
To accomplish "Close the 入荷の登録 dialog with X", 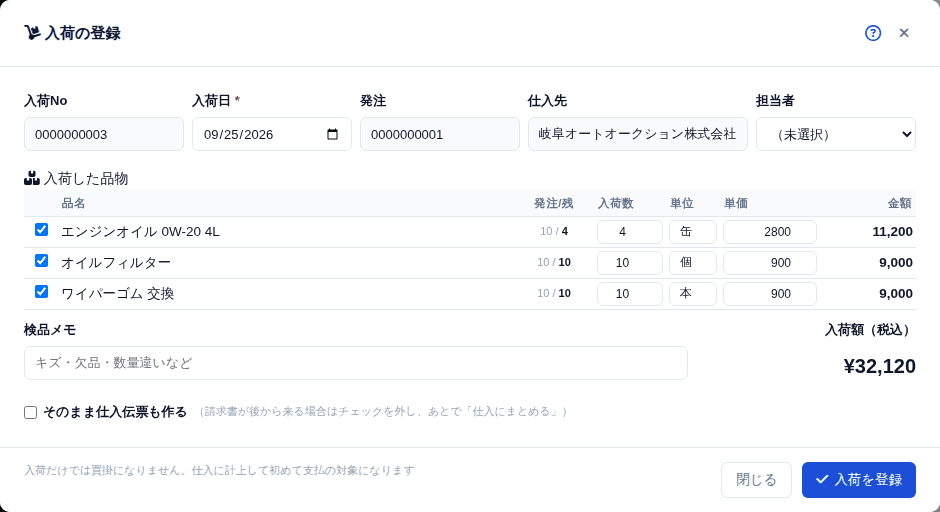I will click(904, 33).
